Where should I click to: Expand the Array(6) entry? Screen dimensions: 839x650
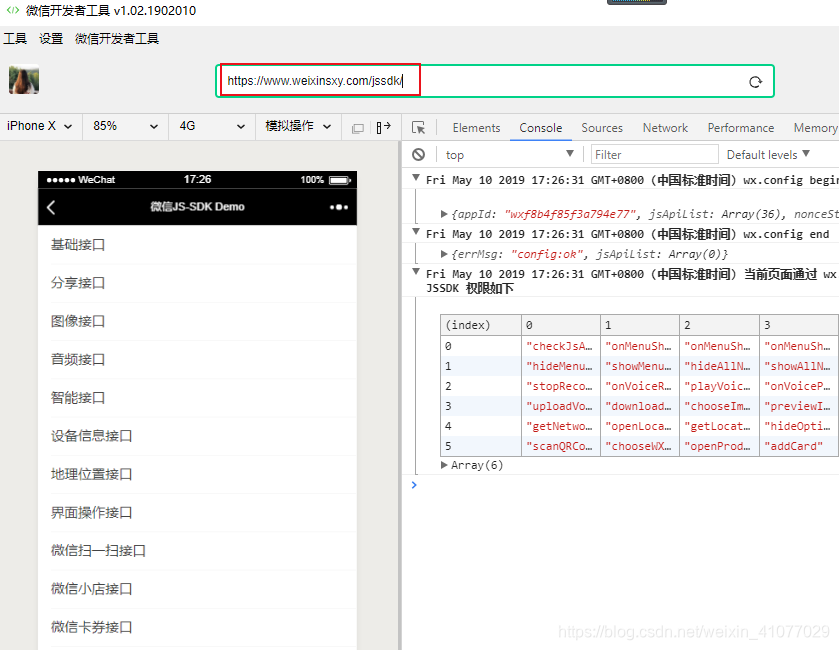tap(444, 465)
